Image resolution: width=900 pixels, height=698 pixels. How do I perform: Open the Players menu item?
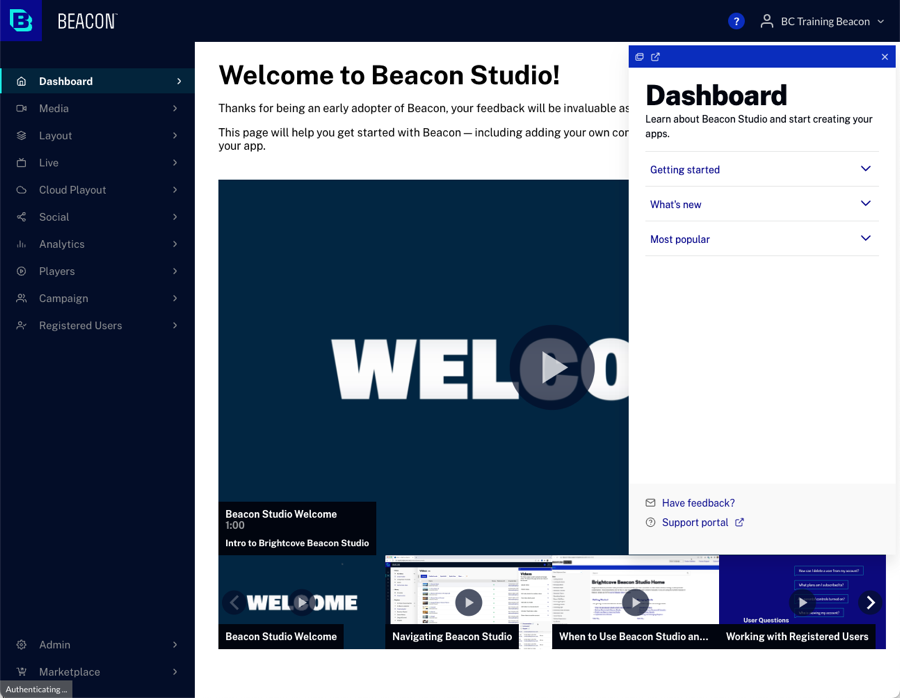coord(98,271)
